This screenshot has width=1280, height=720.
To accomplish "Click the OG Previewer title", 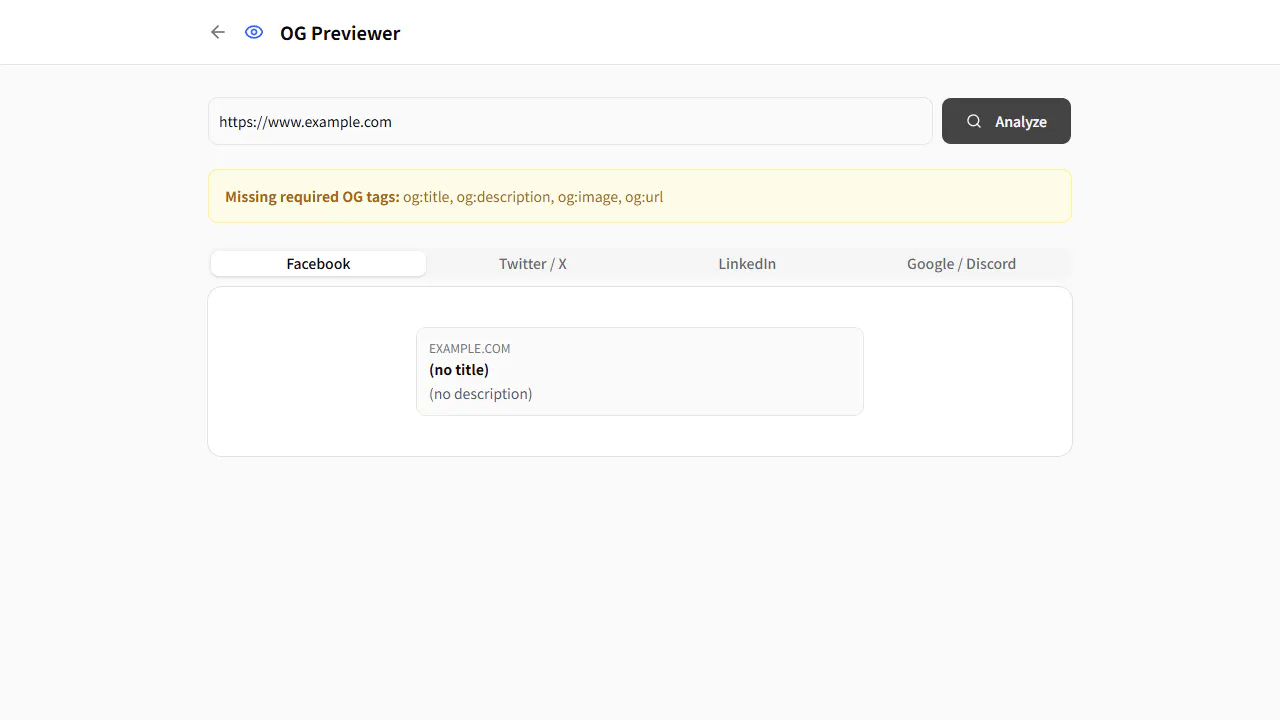I will [340, 33].
